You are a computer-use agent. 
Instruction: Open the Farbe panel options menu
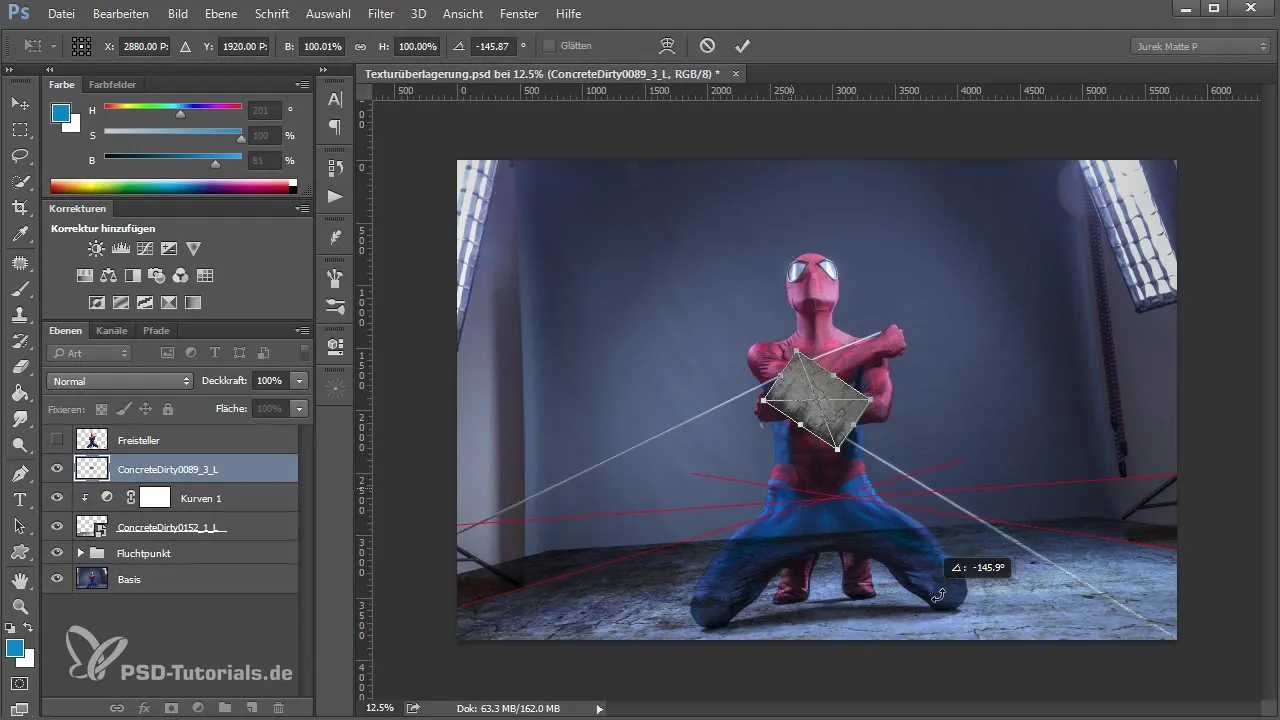coord(301,85)
